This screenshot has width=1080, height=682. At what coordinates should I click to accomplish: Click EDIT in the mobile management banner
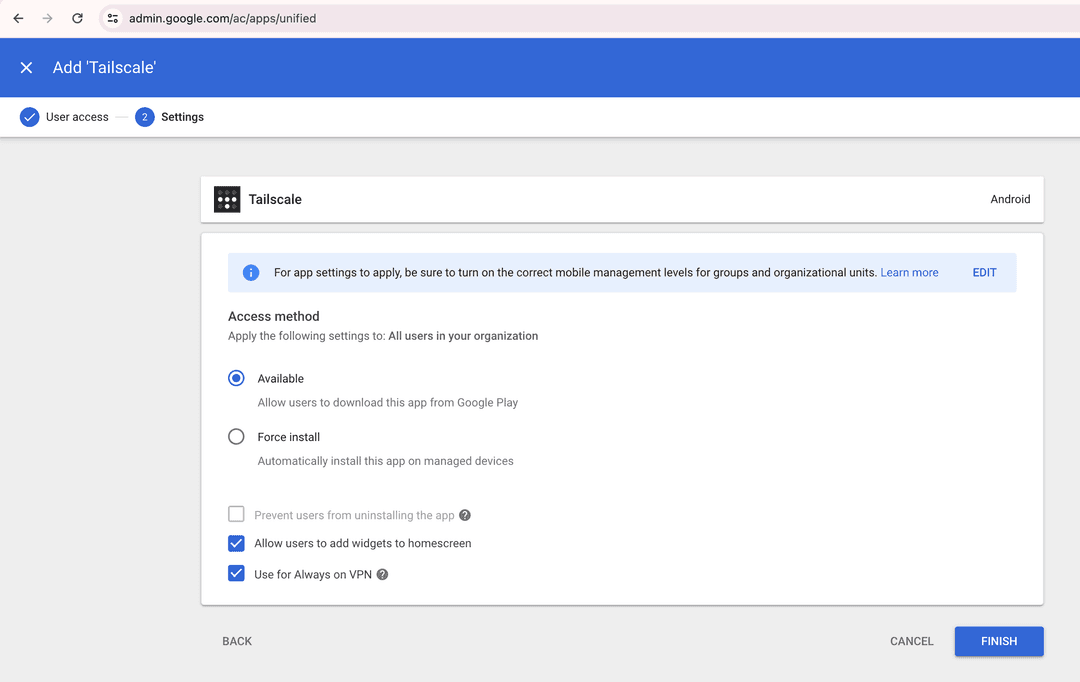(x=984, y=272)
